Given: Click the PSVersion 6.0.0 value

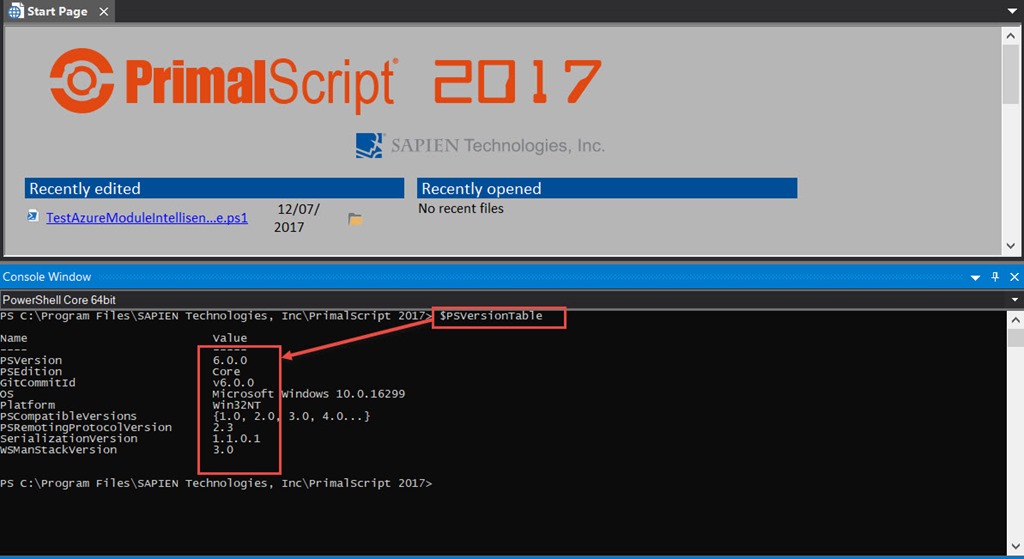Looking at the screenshot, I should 230,360.
